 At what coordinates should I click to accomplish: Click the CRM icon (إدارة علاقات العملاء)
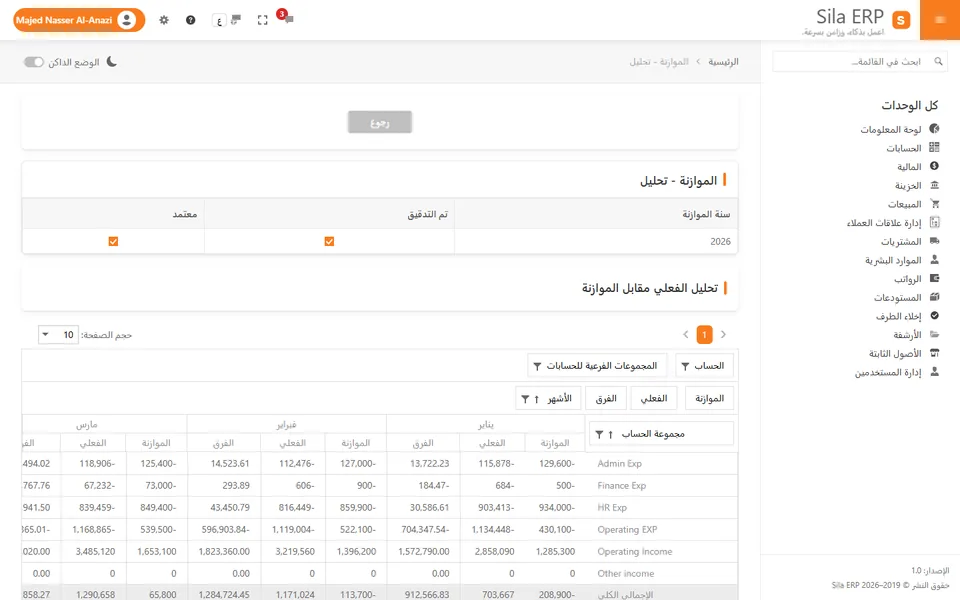[934, 222]
